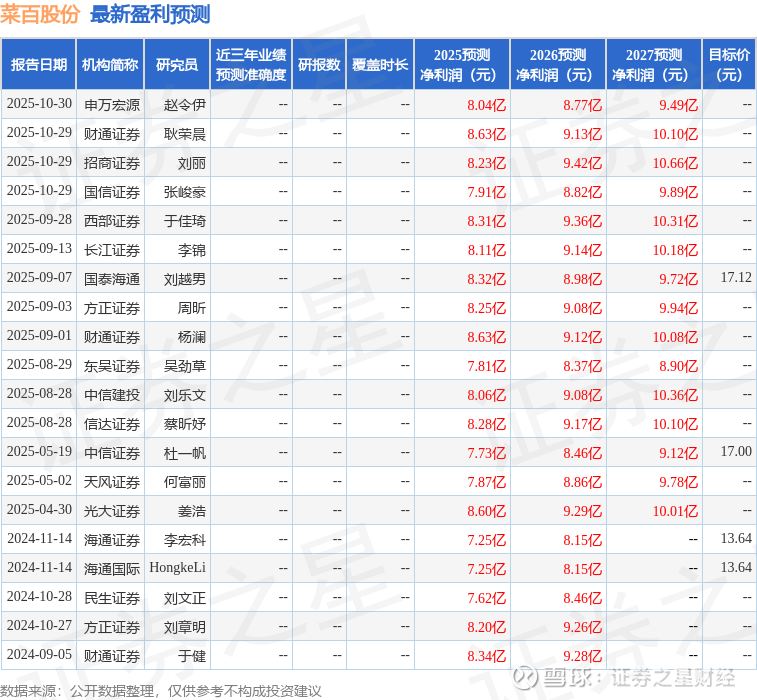Click target price 17.00
The image size is (757, 700).
[736, 451]
